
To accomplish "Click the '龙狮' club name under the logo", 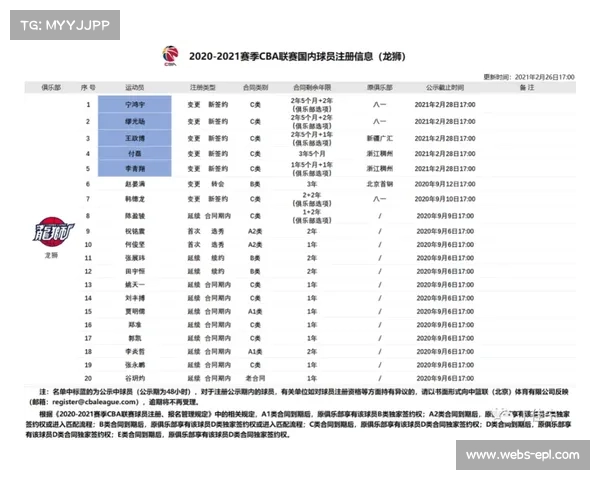I will tap(51, 255).
